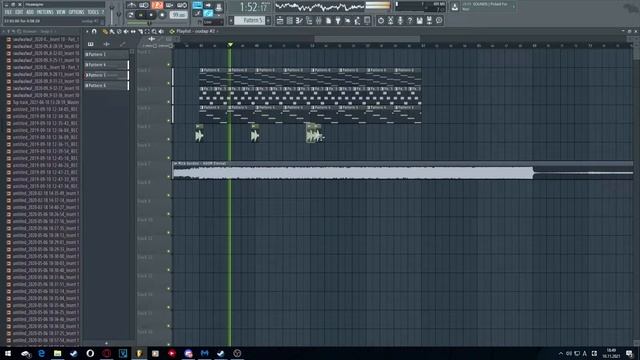640x360 pixels.
Task: Select Pattern 4 in the picker panel
Action: [106, 64]
